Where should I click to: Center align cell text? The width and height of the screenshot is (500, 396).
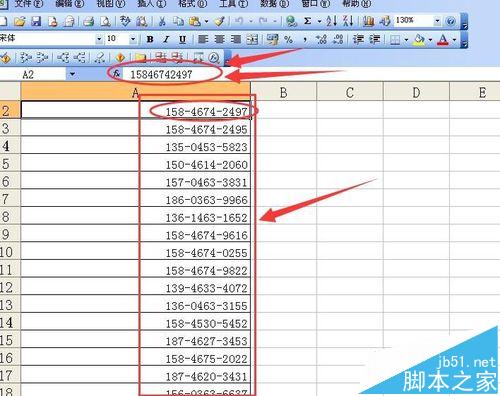(x=219, y=39)
